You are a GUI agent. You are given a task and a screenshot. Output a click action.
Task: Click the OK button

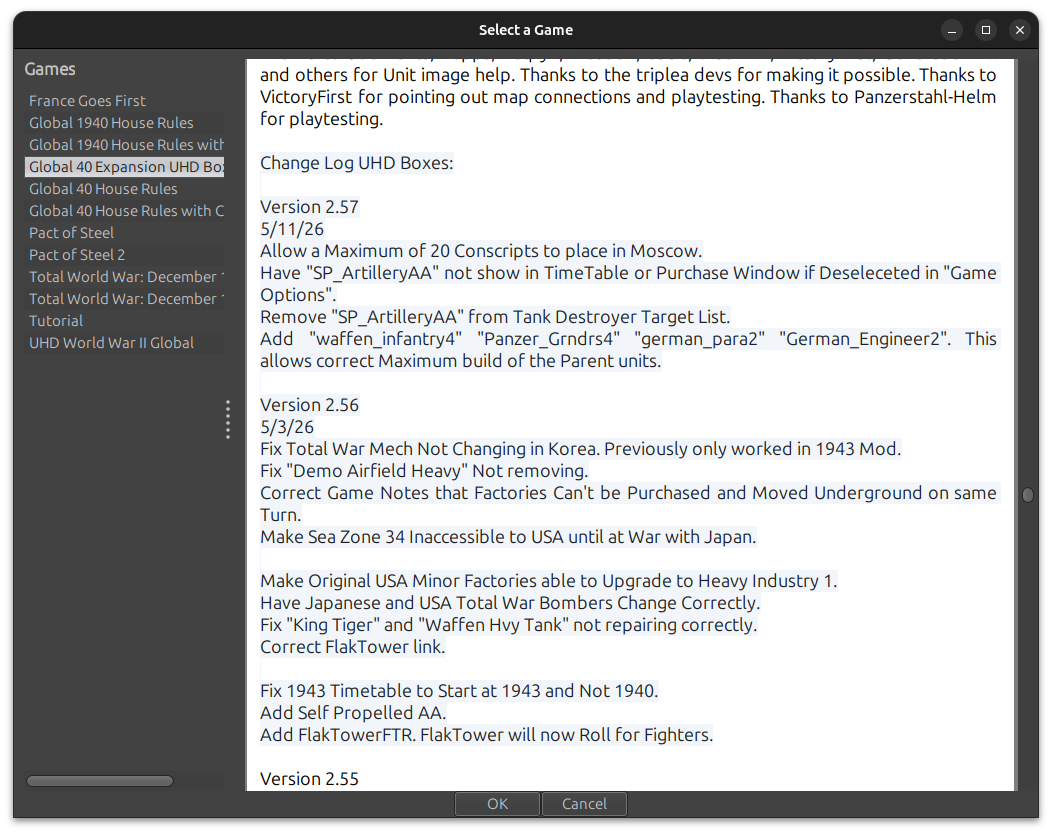pyautogui.click(x=497, y=804)
